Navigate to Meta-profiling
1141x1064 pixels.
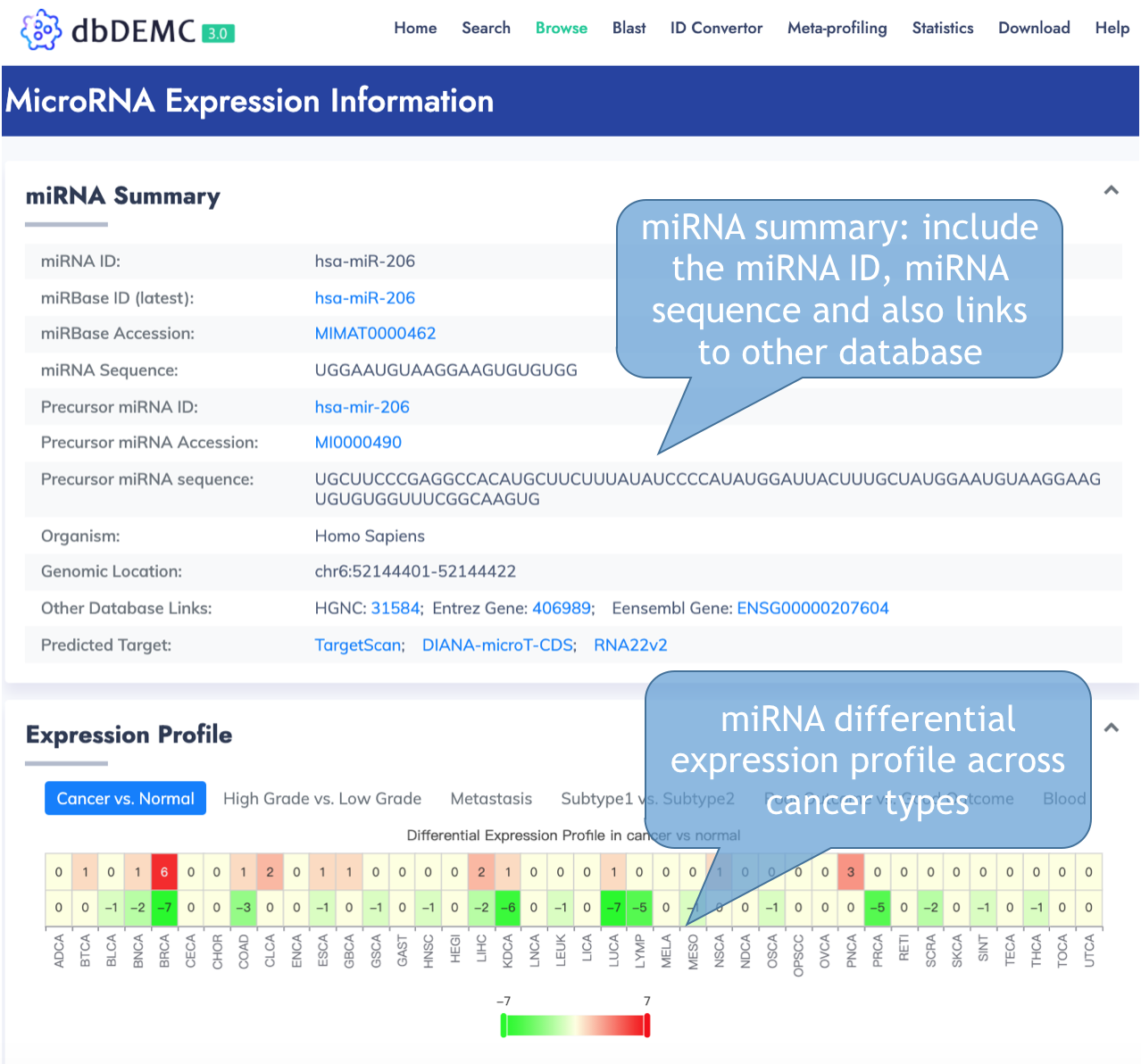click(x=837, y=28)
